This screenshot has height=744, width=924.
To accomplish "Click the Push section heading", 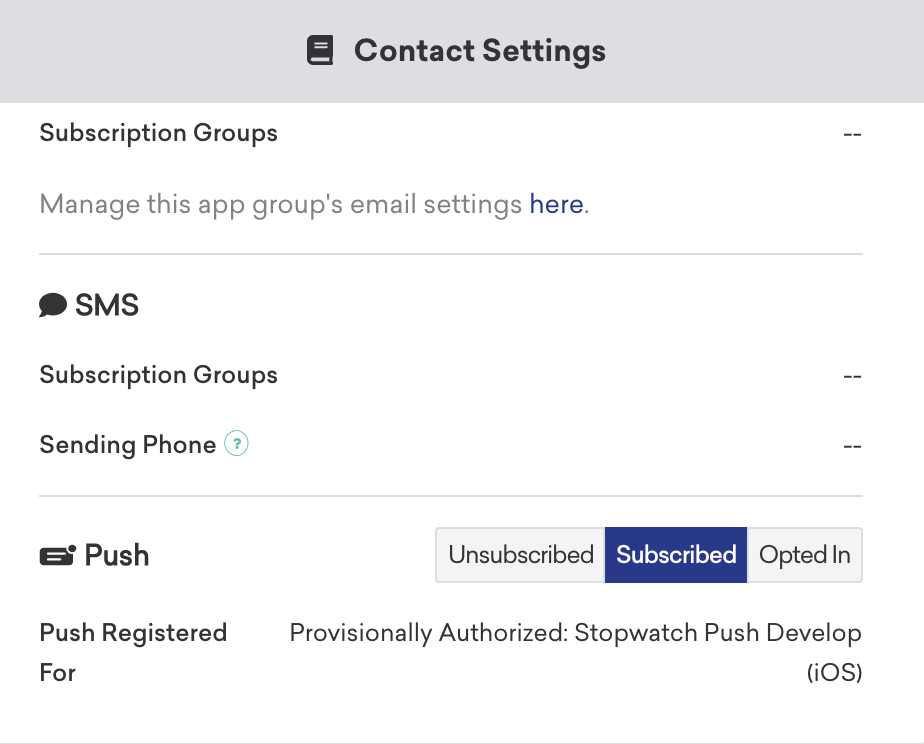I will click(x=117, y=555).
